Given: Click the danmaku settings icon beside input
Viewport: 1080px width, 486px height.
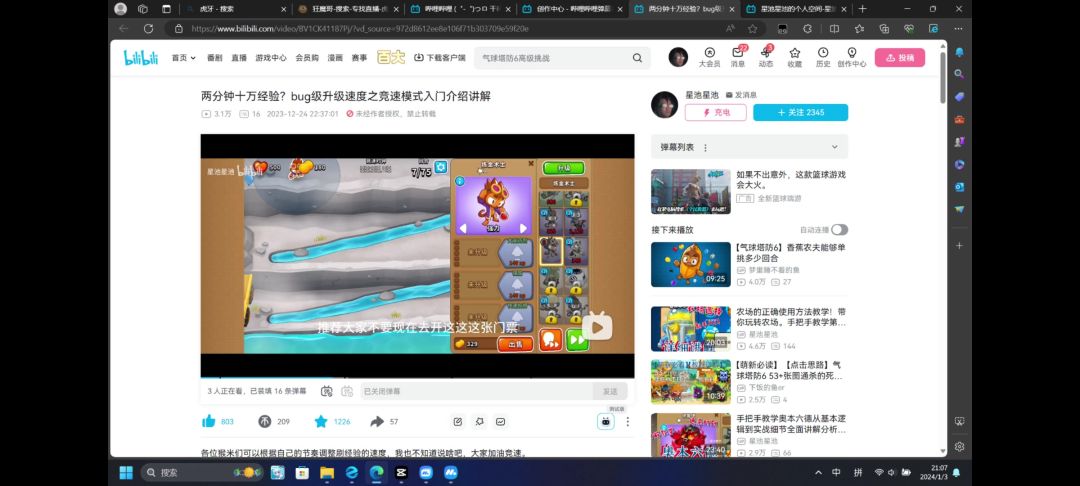Looking at the screenshot, I should pos(347,391).
